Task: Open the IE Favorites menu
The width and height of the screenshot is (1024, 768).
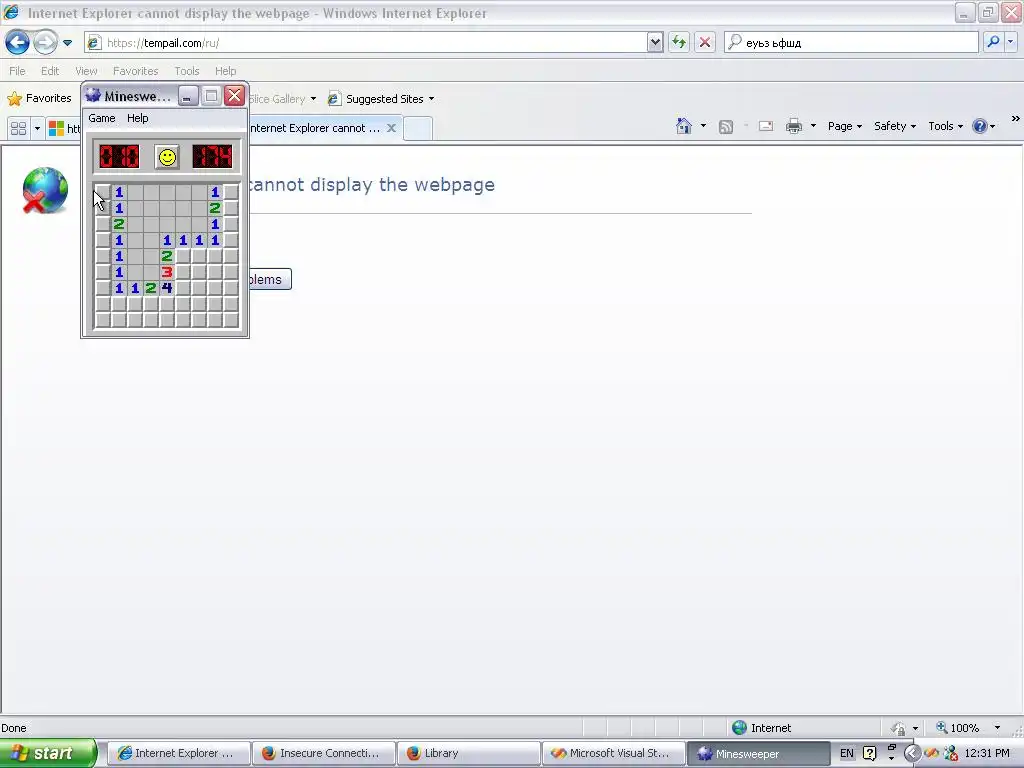Action: [x=136, y=71]
